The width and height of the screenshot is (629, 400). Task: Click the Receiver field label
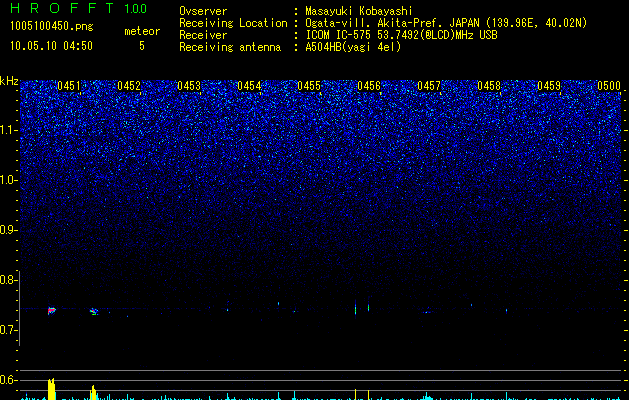click(203, 35)
